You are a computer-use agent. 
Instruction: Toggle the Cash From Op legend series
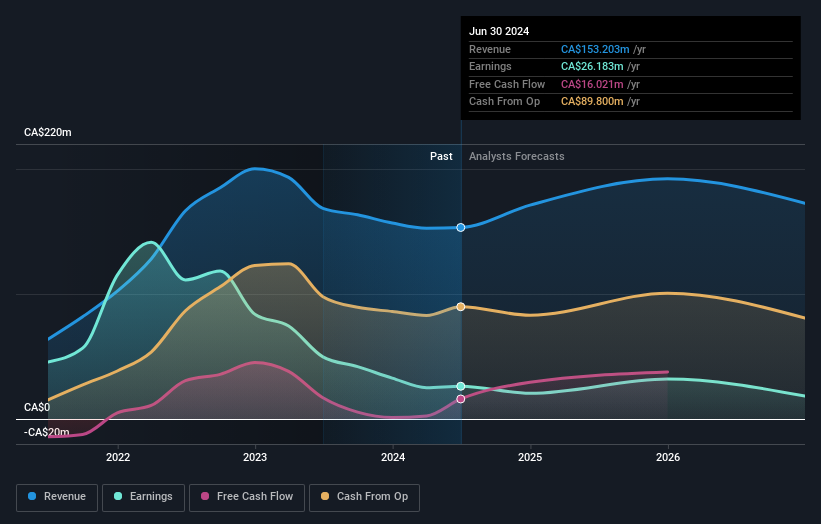(x=364, y=497)
